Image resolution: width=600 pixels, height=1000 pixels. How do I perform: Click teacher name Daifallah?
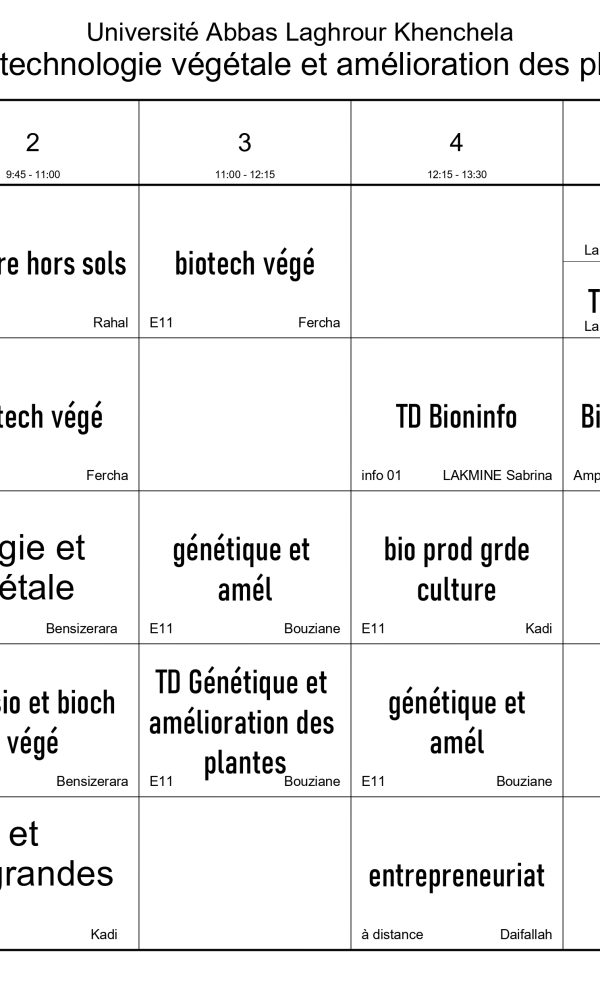(x=526, y=934)
